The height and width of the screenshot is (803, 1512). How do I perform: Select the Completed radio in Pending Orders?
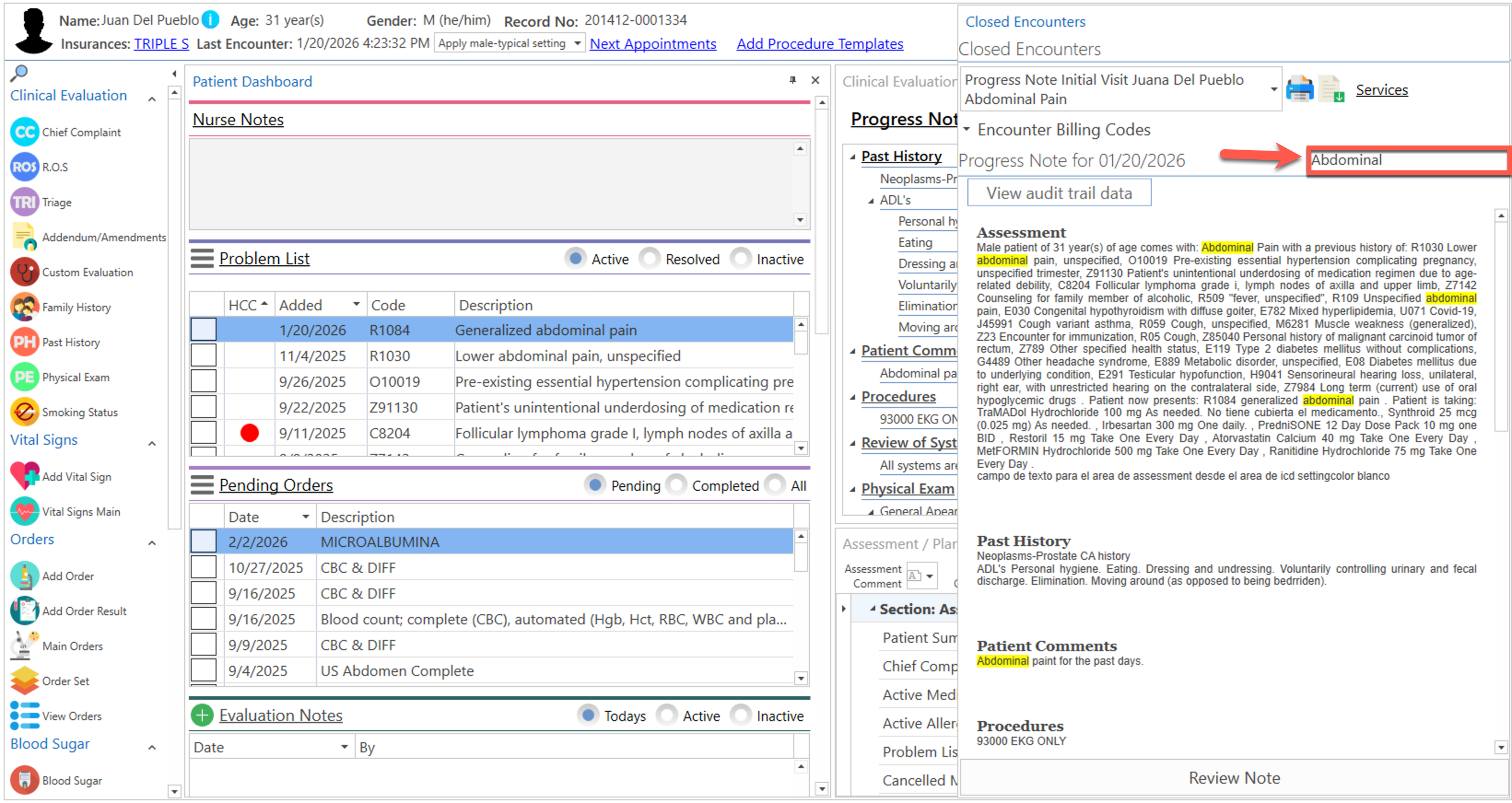(676, 486)
